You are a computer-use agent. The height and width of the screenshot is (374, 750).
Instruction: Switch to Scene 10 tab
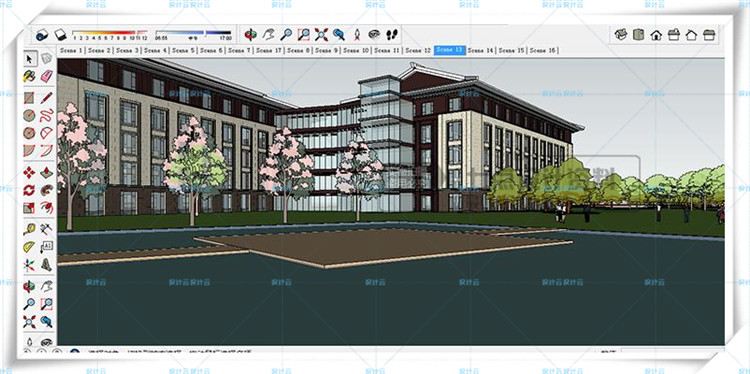356,50
